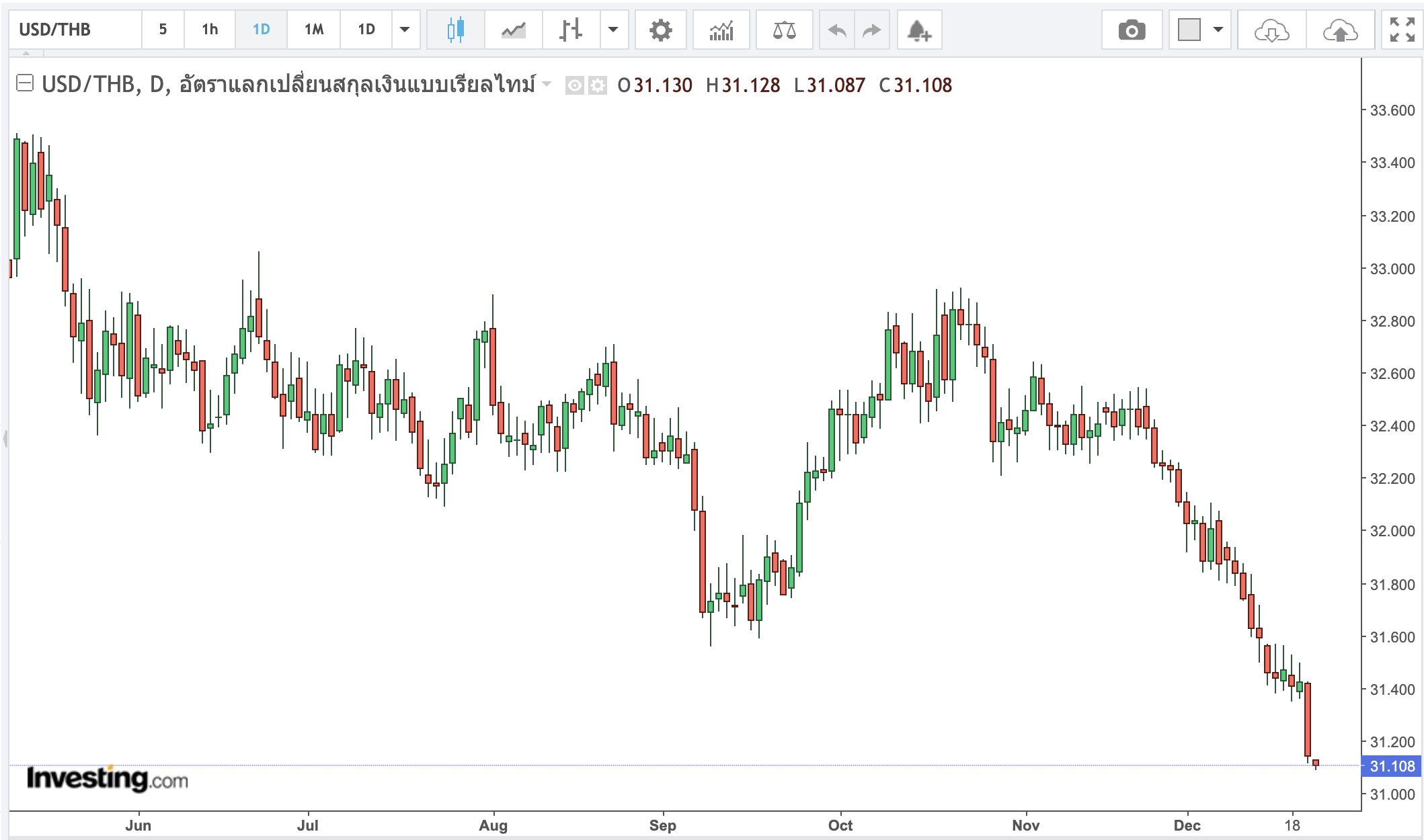This screenshot has width=1424, height=840.
Task: Open chart properties gear settings
Action: (660, 30)
